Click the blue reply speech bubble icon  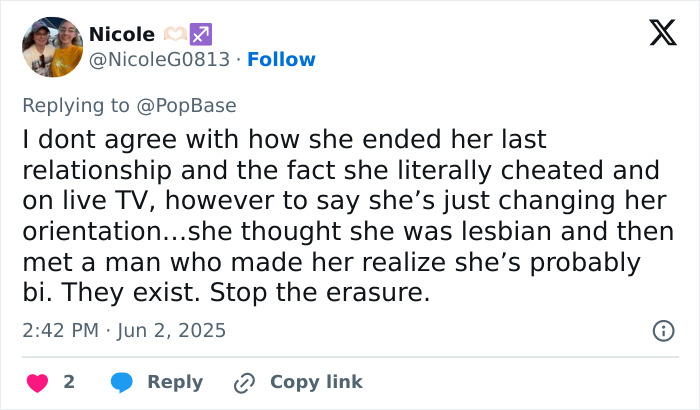[x=122, y=382]
